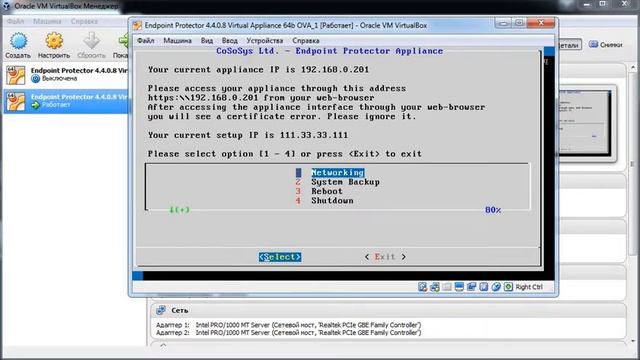Select the powered-off Endpoint Protector VM (Выключена)
This screenshot has height=360, width=640.
coord(67,75)
